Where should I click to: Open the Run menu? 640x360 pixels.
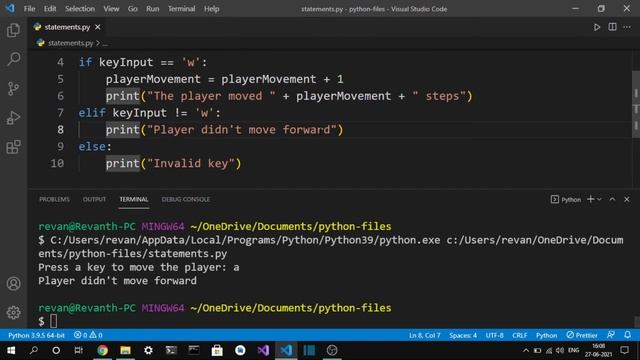tap(153, 9)
